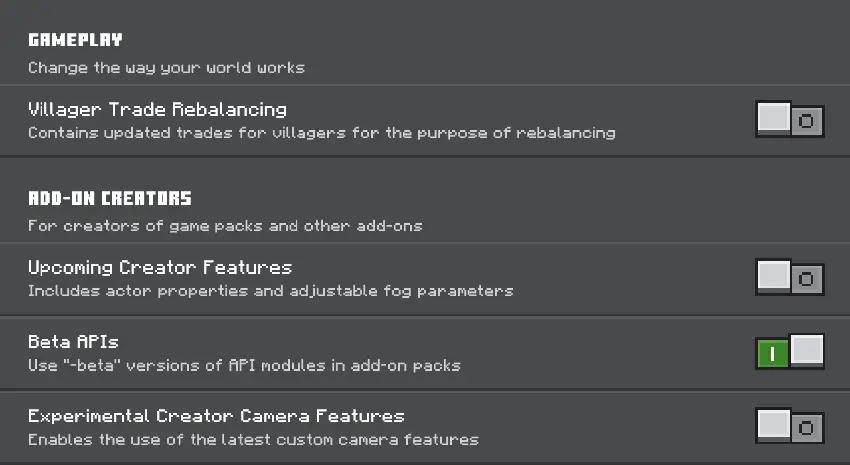850x465 pixels.
Task: Click the Beta APIs label text
Action: pyautogui.click(x=73, y=341)
